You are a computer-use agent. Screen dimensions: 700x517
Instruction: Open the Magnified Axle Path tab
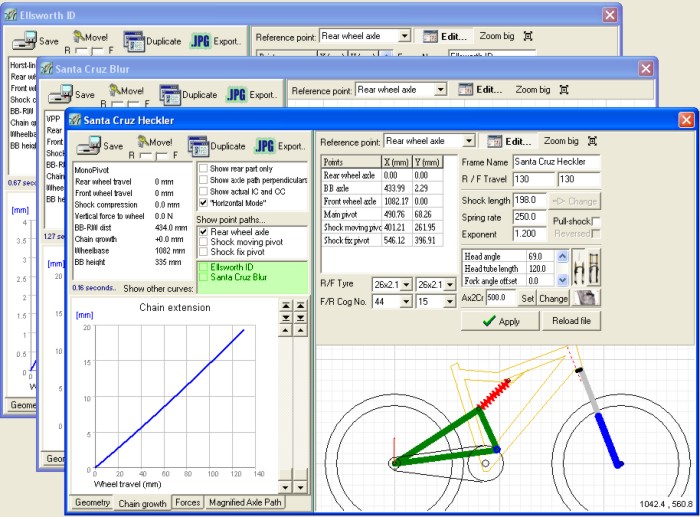[x=246, y=503]
